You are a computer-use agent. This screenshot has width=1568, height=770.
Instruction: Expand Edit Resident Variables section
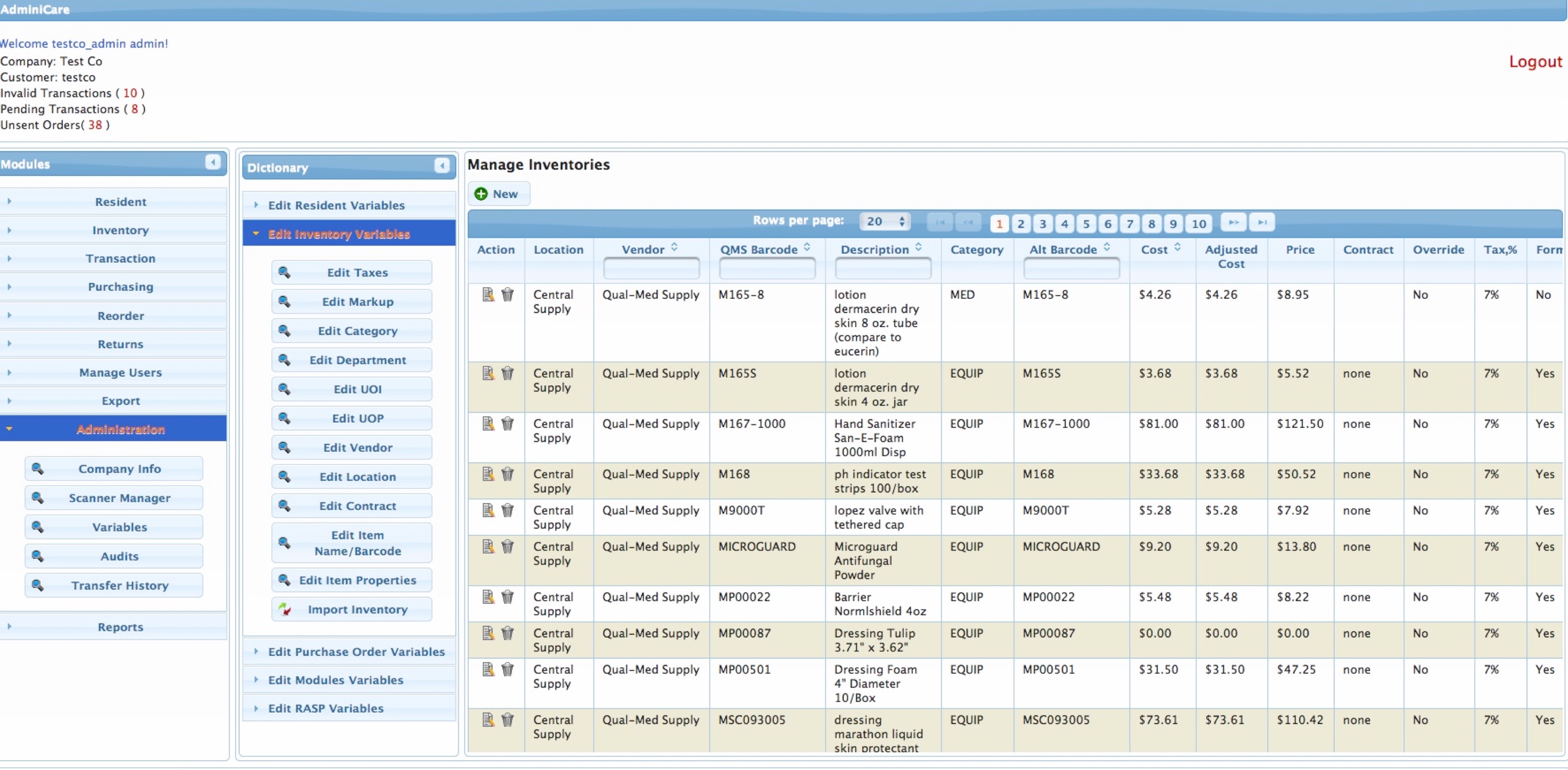tap(336, 205)
